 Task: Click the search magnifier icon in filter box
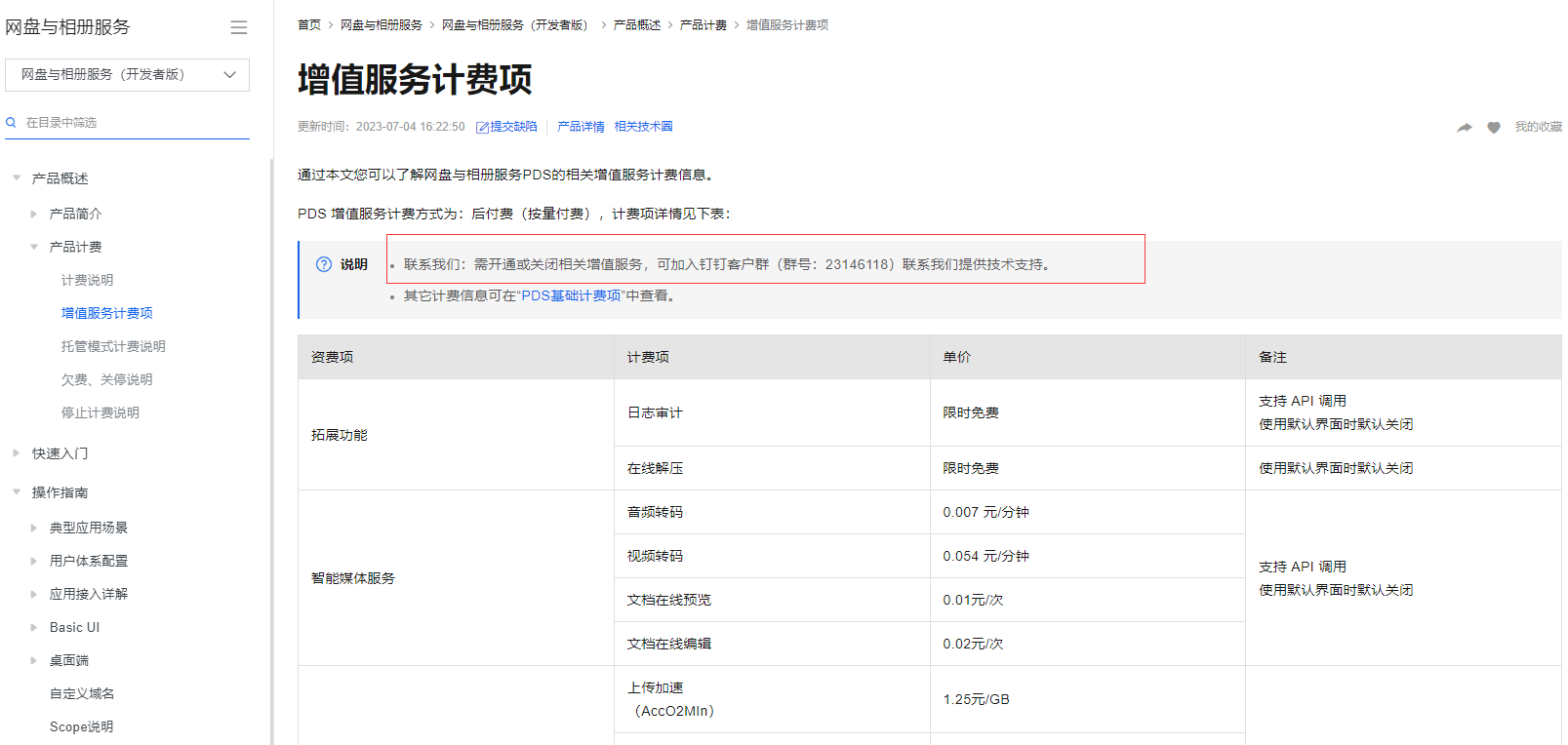(11, 122)
